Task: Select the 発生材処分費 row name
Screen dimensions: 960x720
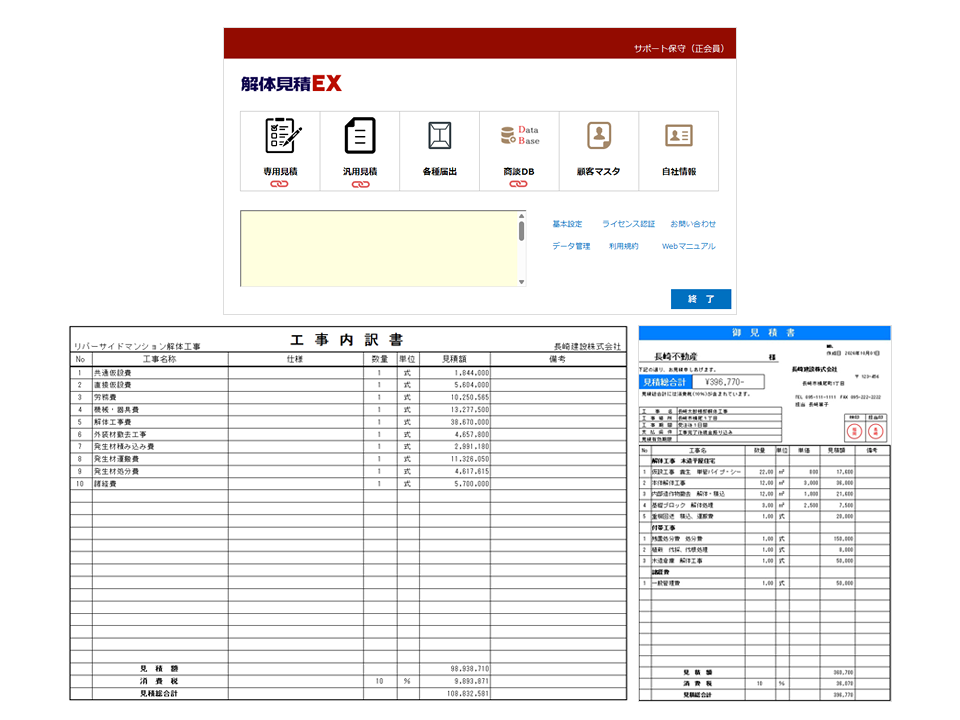Action: tap(116, 471)
